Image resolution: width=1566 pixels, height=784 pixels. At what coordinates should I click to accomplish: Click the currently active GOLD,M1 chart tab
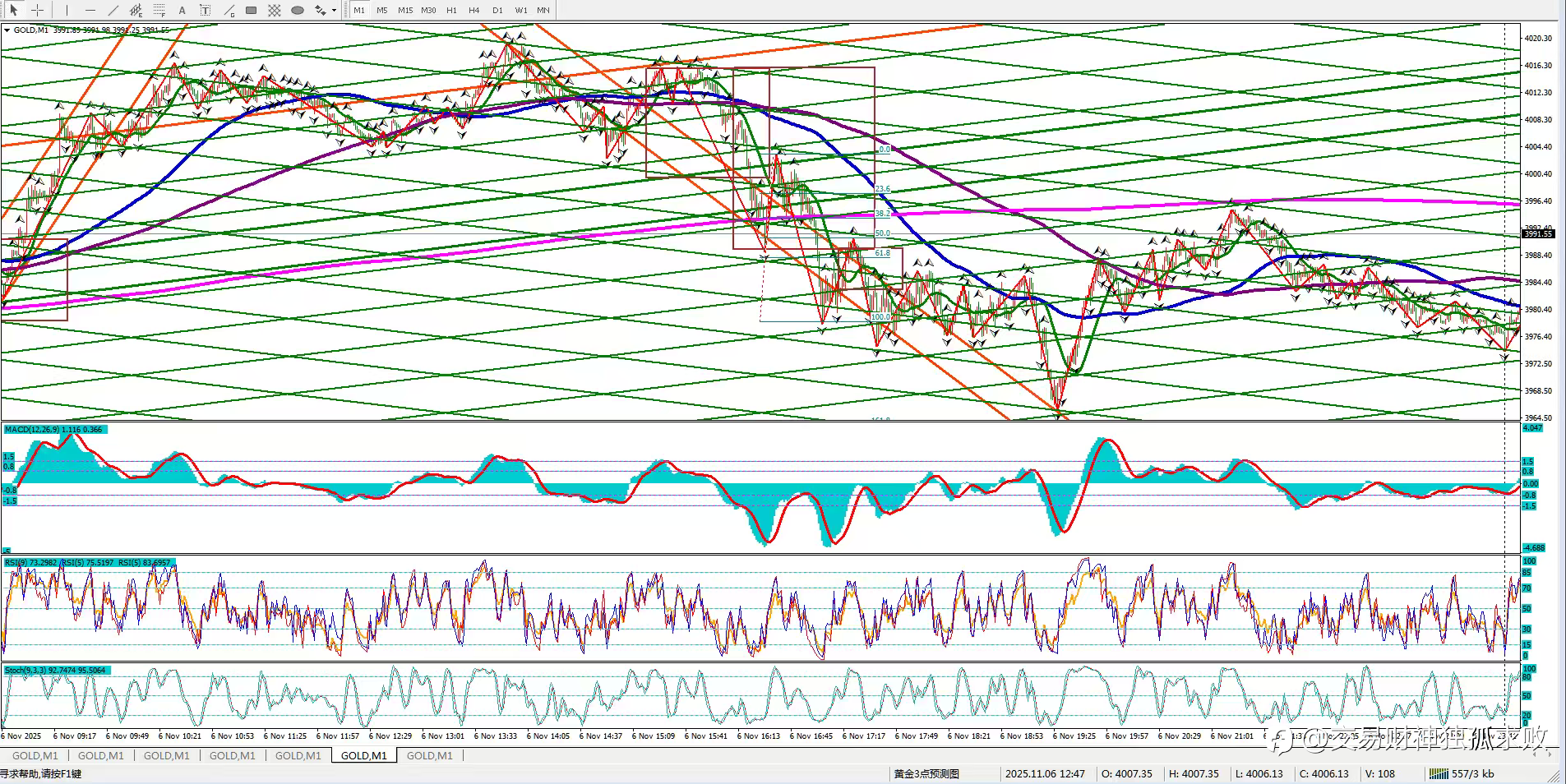364,755
